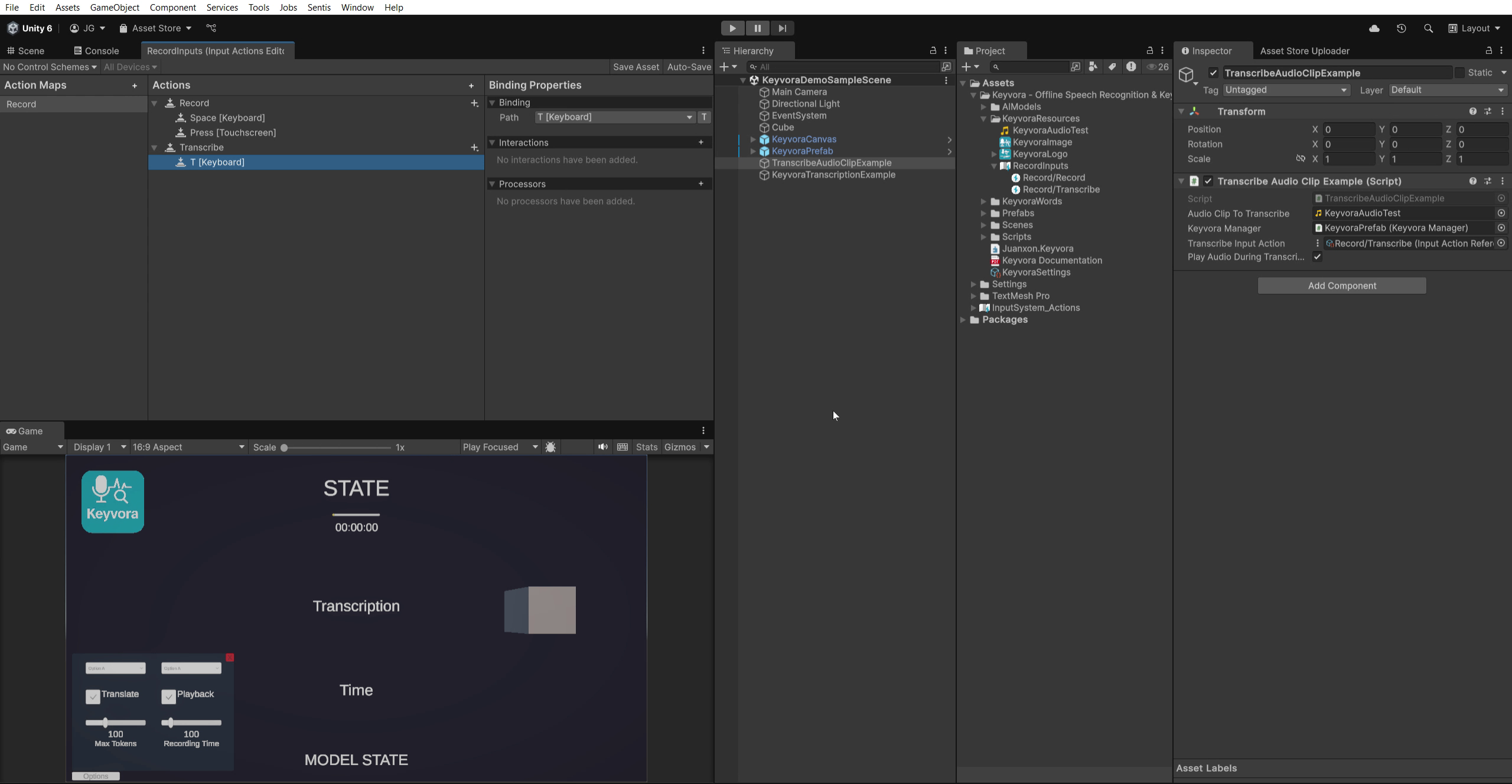Open the Assets menu
Screen dimensions: 1512x784
(x=67, y=7)
